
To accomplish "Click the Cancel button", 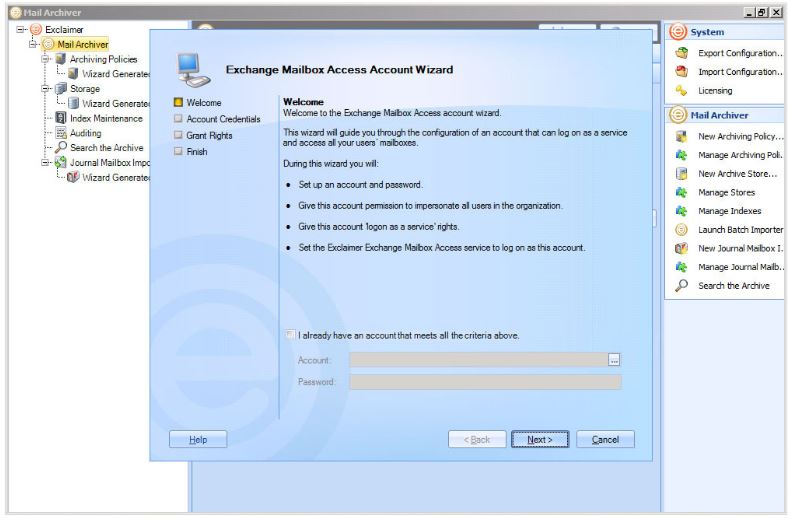I will point(605,439).
